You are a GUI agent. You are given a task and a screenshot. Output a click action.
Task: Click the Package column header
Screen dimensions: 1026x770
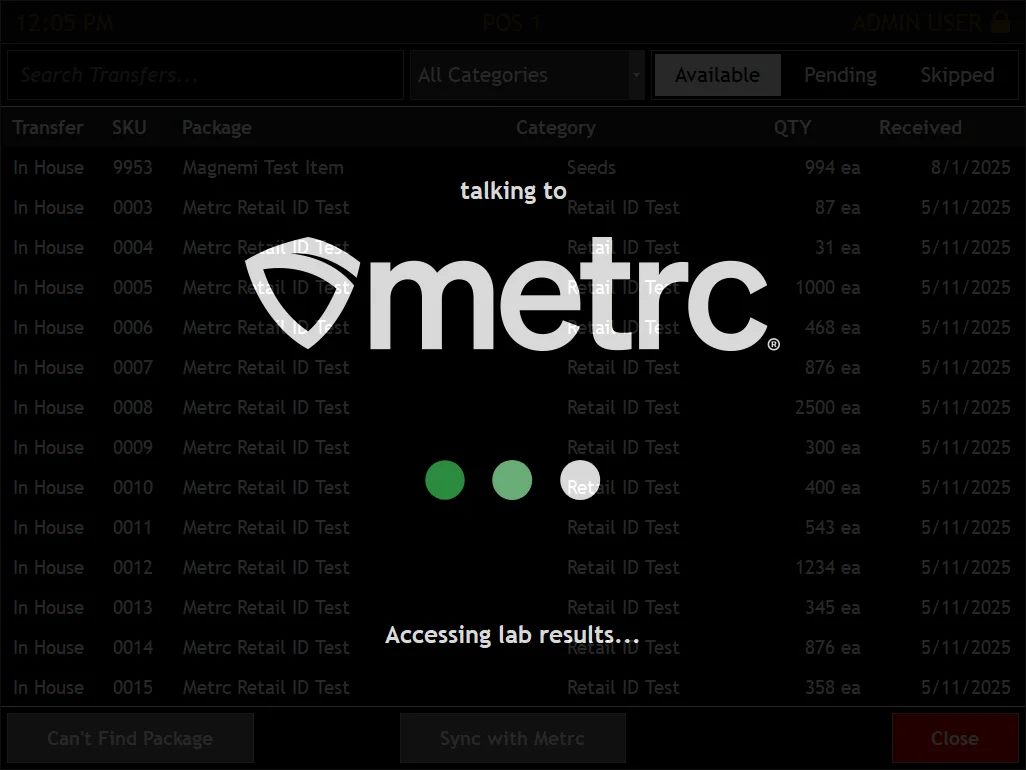pyautogui.click(x=217, y=128)
